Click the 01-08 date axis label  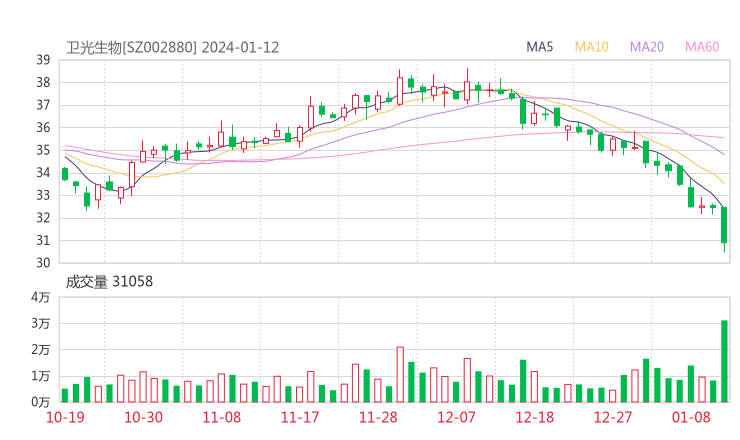(x=691, y=417)
